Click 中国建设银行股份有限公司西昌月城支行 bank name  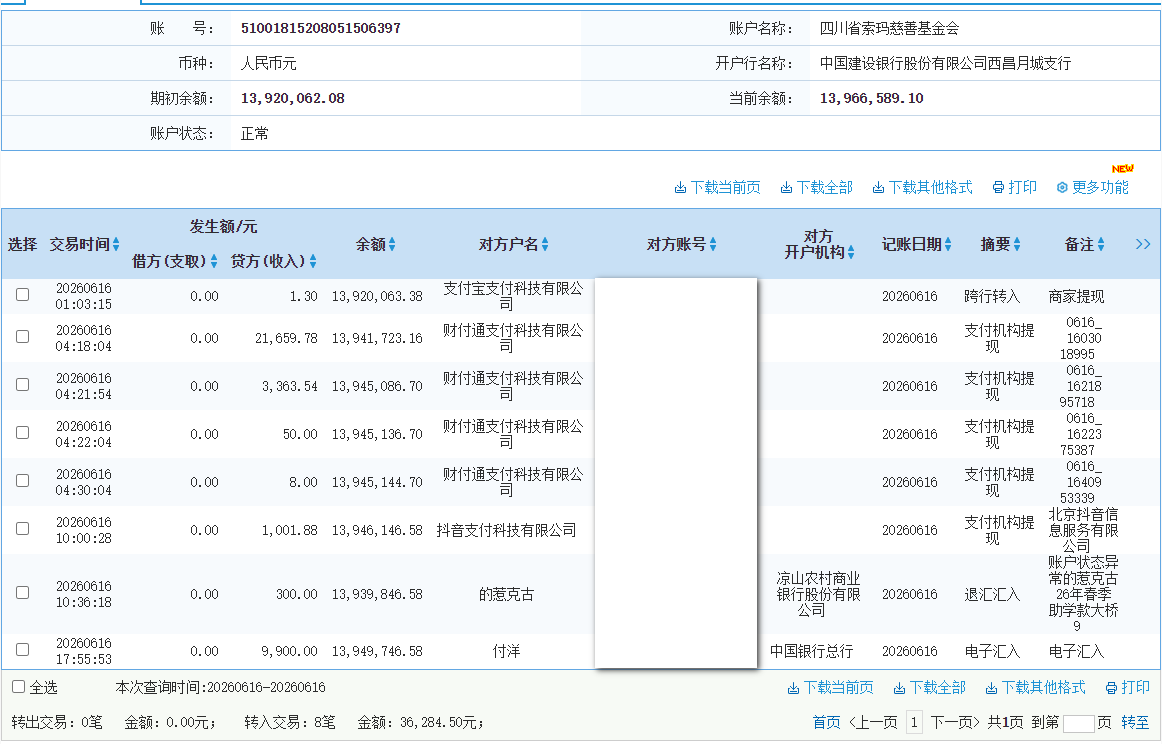[x=946, y=64]
